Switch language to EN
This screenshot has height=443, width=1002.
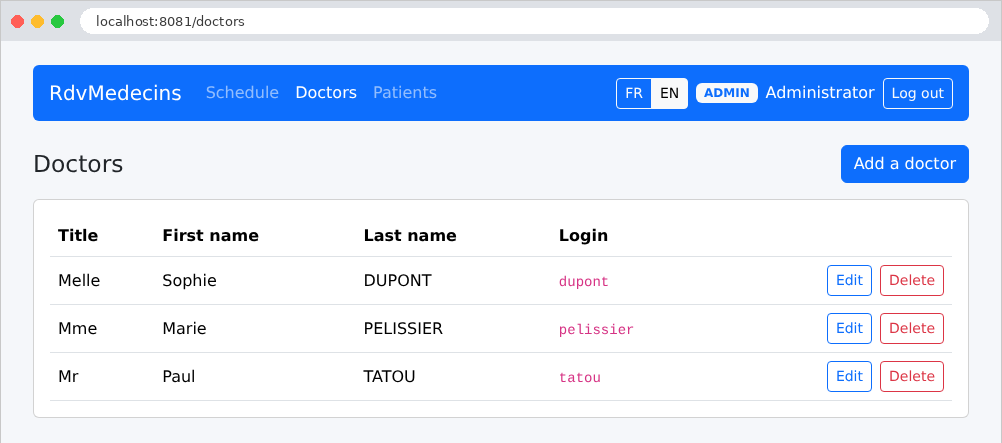click(x=669, y=93)
